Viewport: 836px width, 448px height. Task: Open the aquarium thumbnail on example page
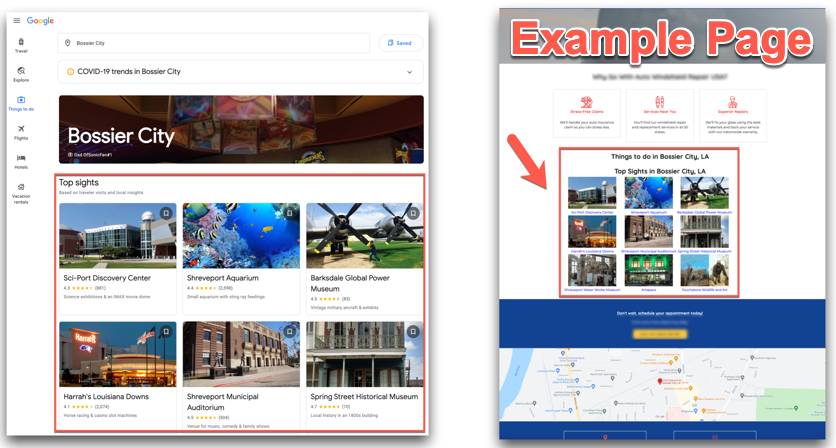coord(649,193)
